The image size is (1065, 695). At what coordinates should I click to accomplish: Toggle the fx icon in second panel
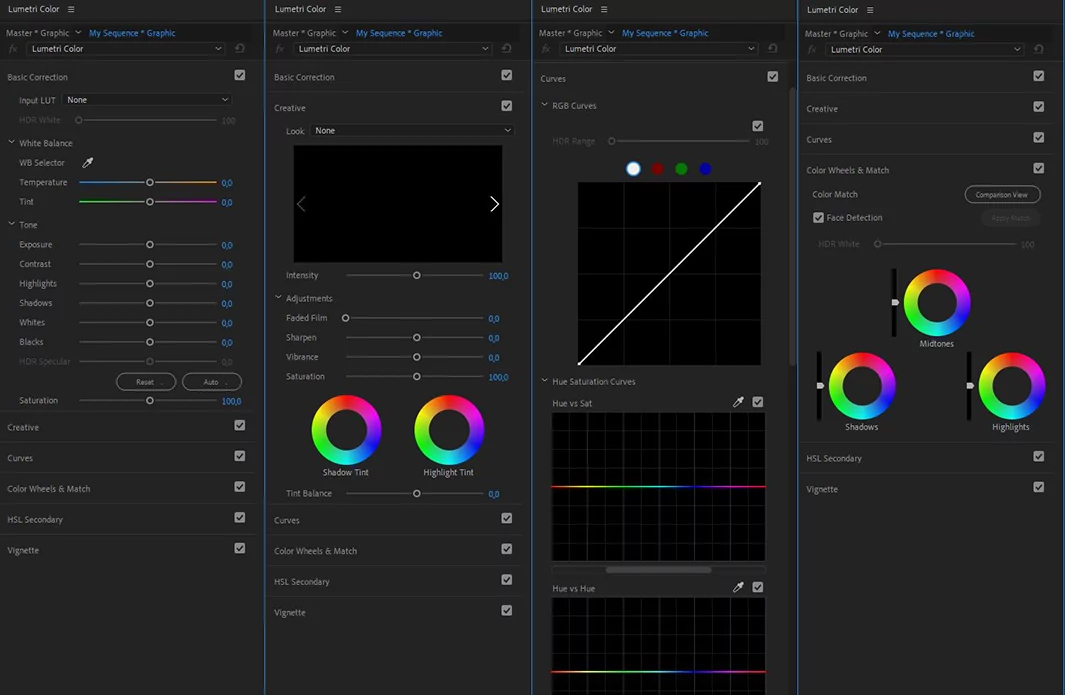280,49
